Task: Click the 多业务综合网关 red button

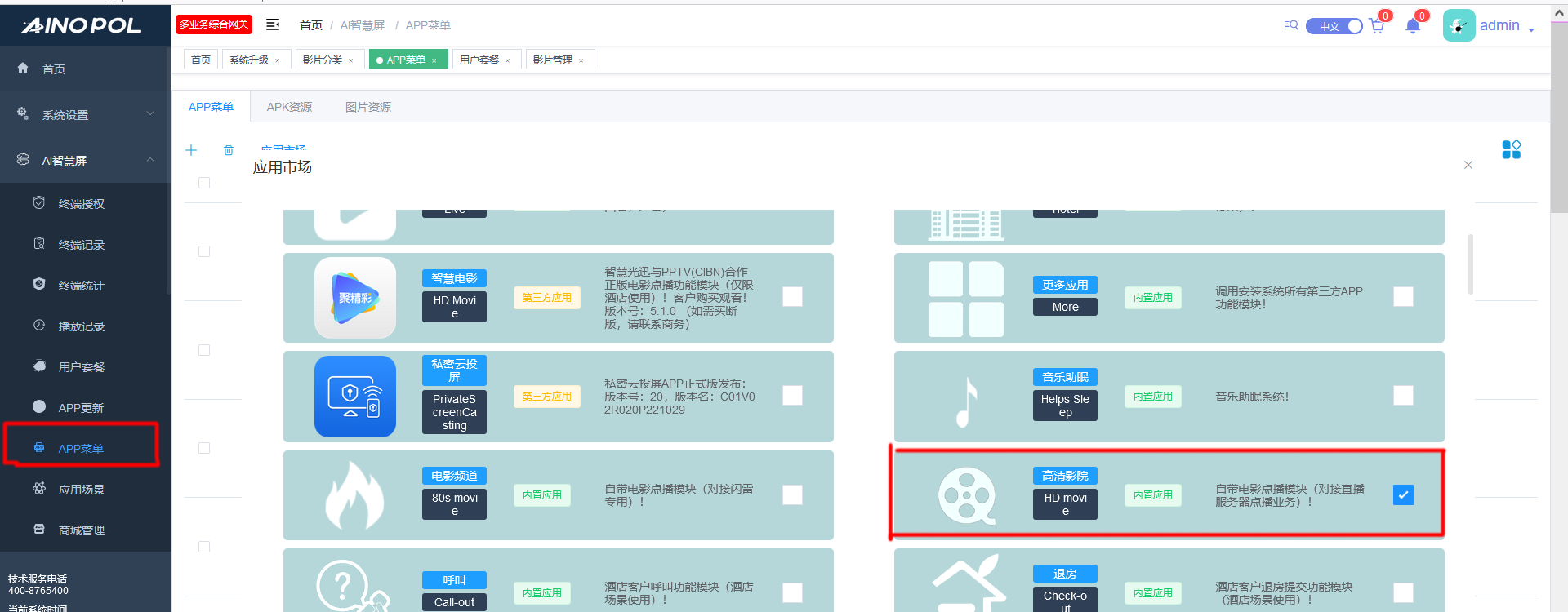Action: pos(214,24)
